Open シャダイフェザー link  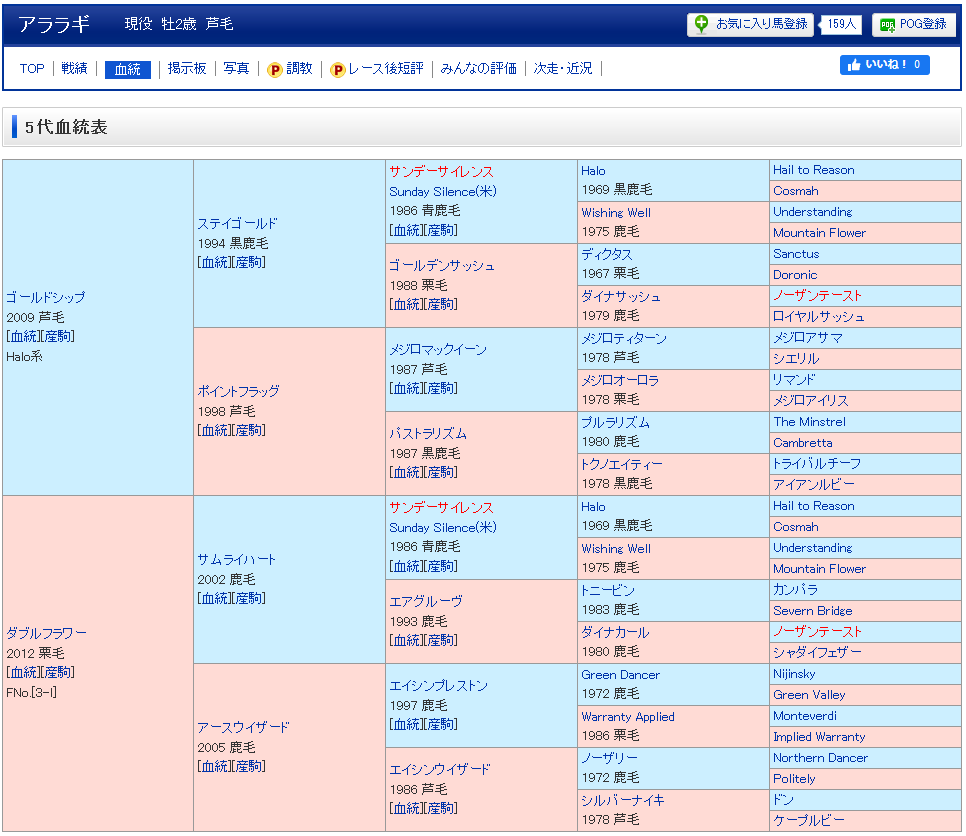point(818,652)
